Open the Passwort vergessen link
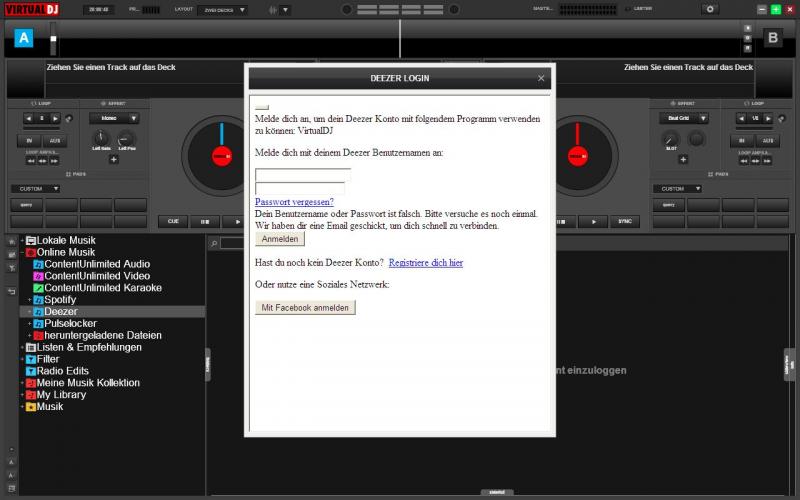 [x=294, y=202]
